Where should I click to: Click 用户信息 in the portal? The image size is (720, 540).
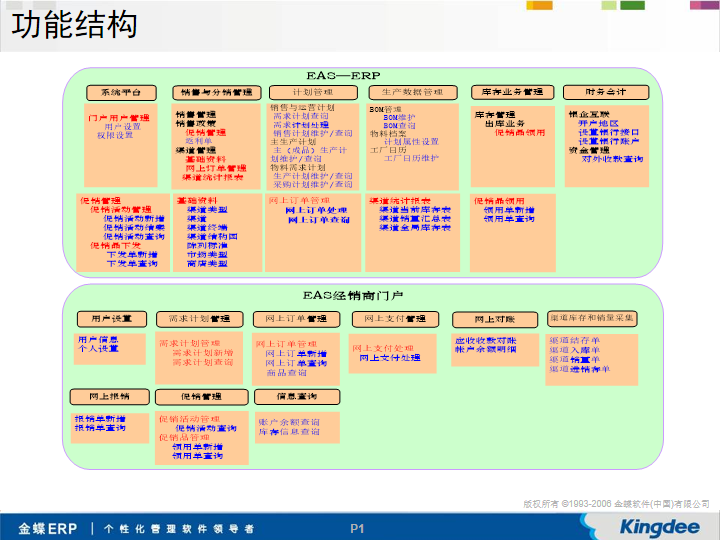[98, 340]
